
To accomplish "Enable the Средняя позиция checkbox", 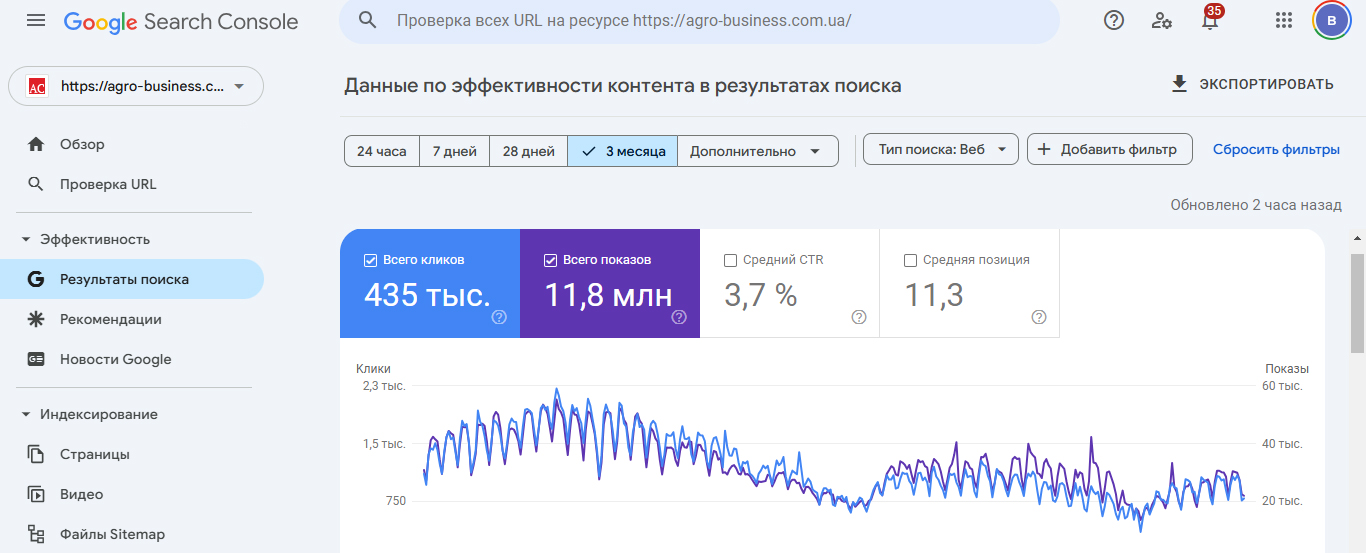I will tap(910, 260).
